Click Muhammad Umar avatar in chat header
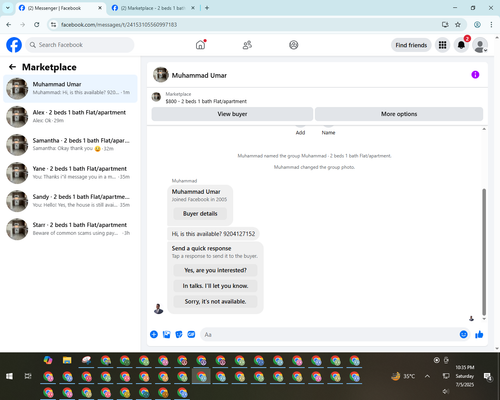Image resolution: width=500 pixels, height=400 pixels. pyautogui.click(x=161, y=75)
